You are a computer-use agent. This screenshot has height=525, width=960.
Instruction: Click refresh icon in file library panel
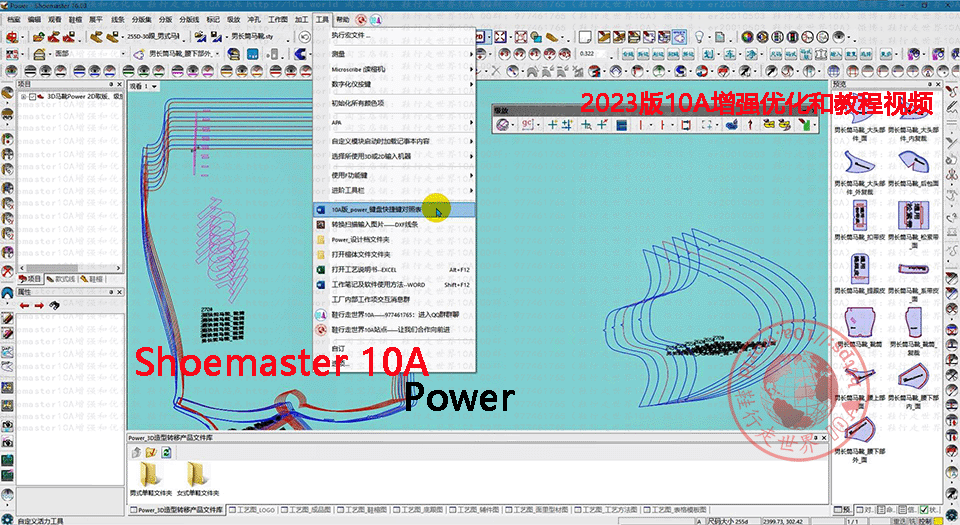[x=166, y=452]
